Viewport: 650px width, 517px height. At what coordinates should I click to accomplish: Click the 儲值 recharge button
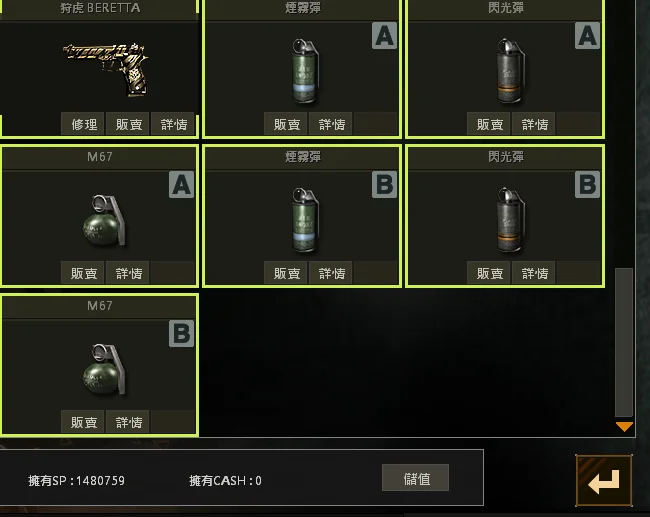click(415, 478)
